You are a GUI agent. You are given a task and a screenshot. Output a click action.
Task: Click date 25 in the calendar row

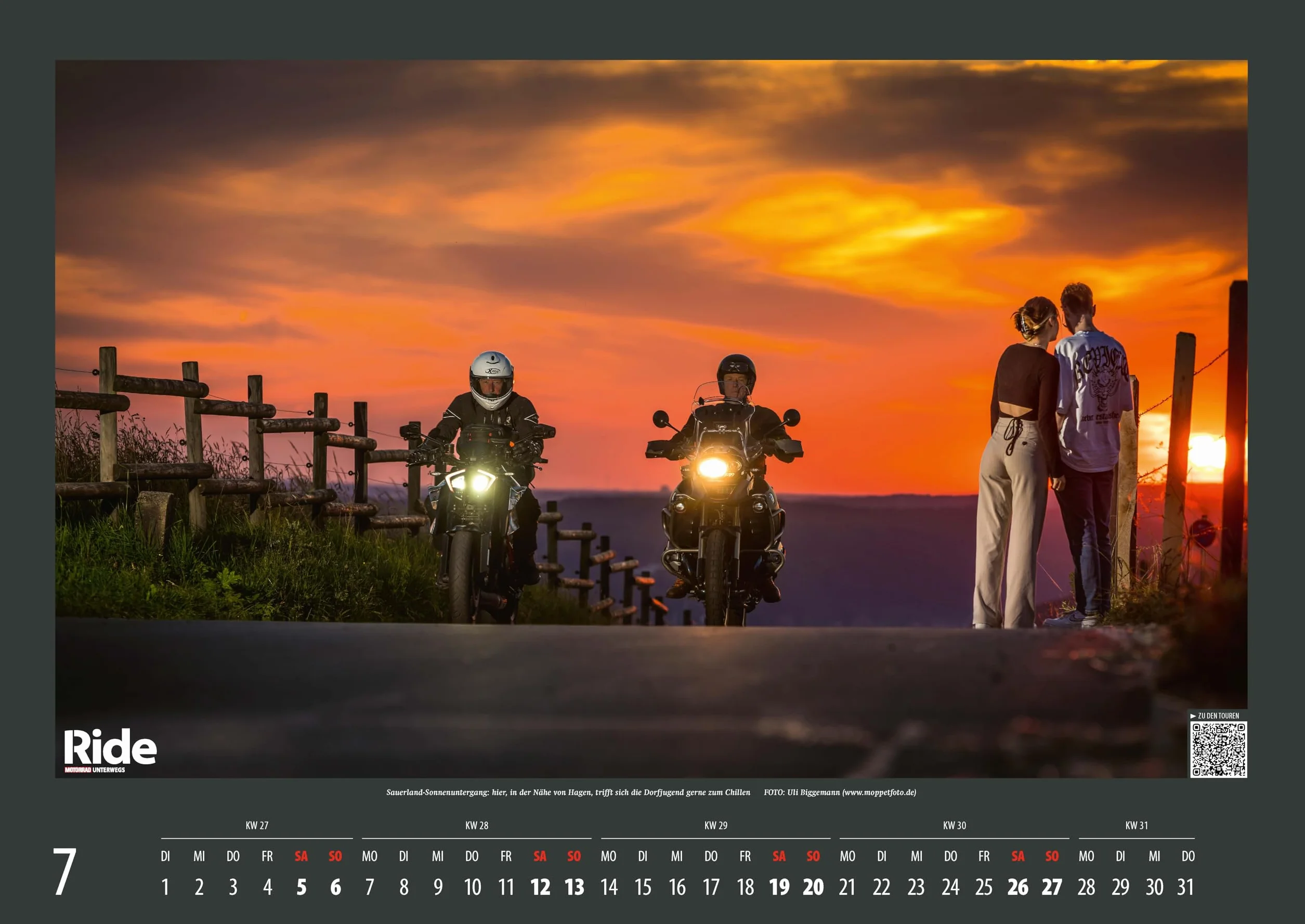[x=984, y=888]
